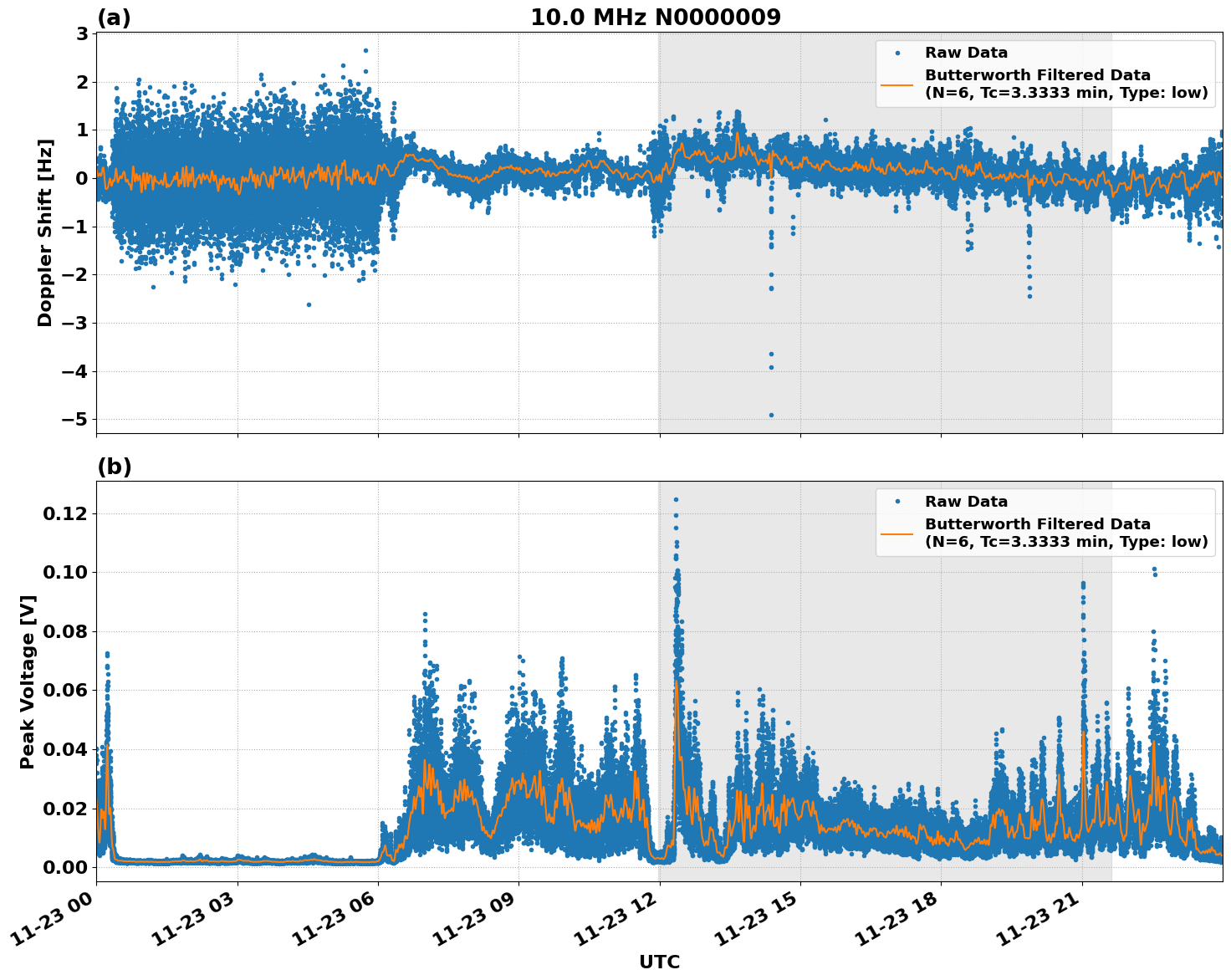This screenshot has height=980, width=1231.
Task: Click the "UTC" x-axis label
Action: click(x=659, y=962)
